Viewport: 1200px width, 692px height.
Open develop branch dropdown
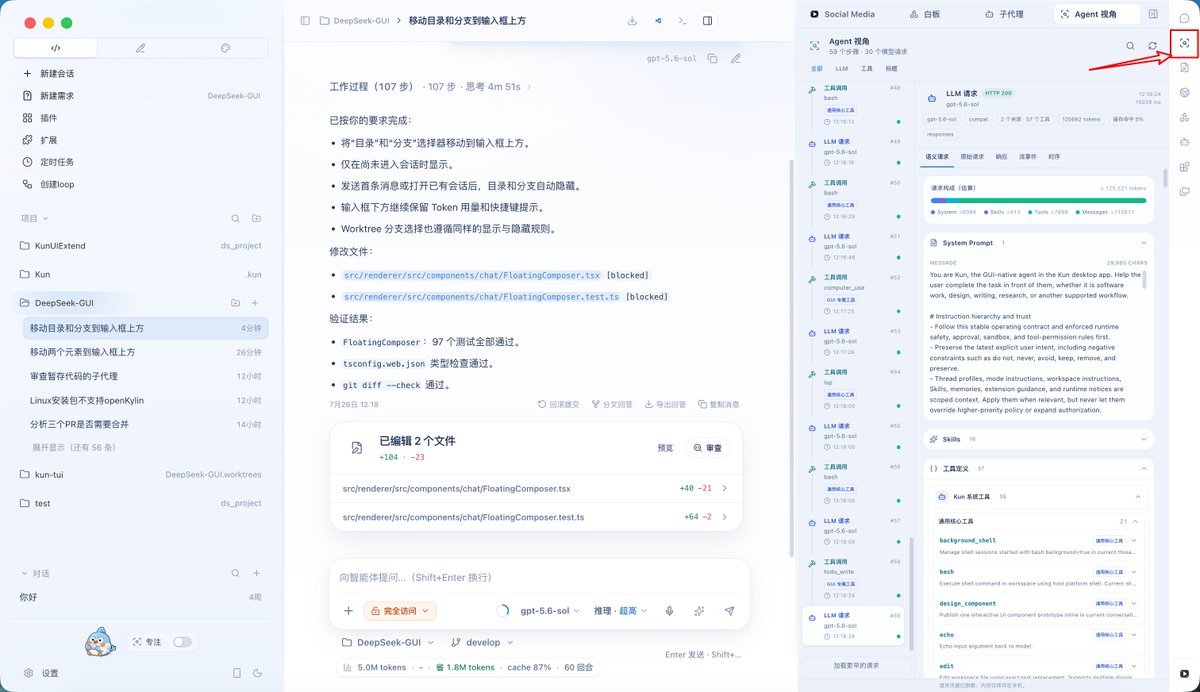point(480,642)
